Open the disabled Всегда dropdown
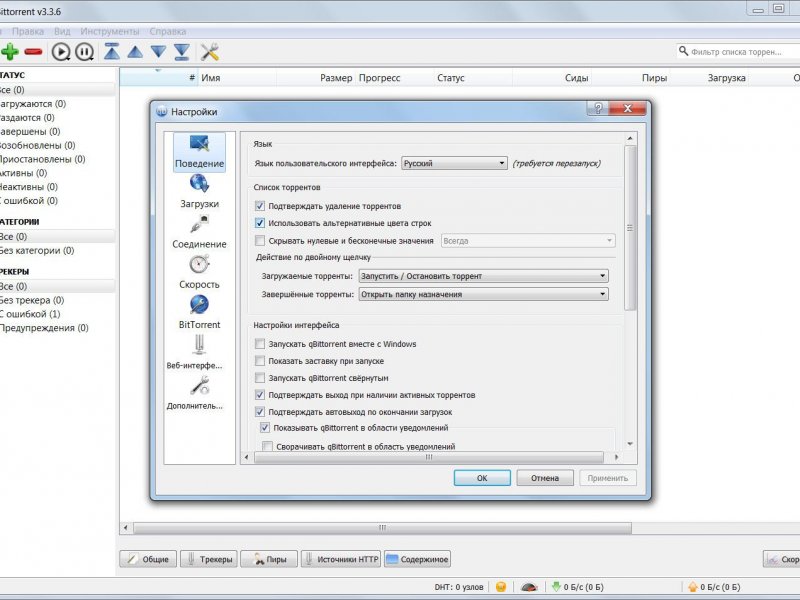 [528, 241]
